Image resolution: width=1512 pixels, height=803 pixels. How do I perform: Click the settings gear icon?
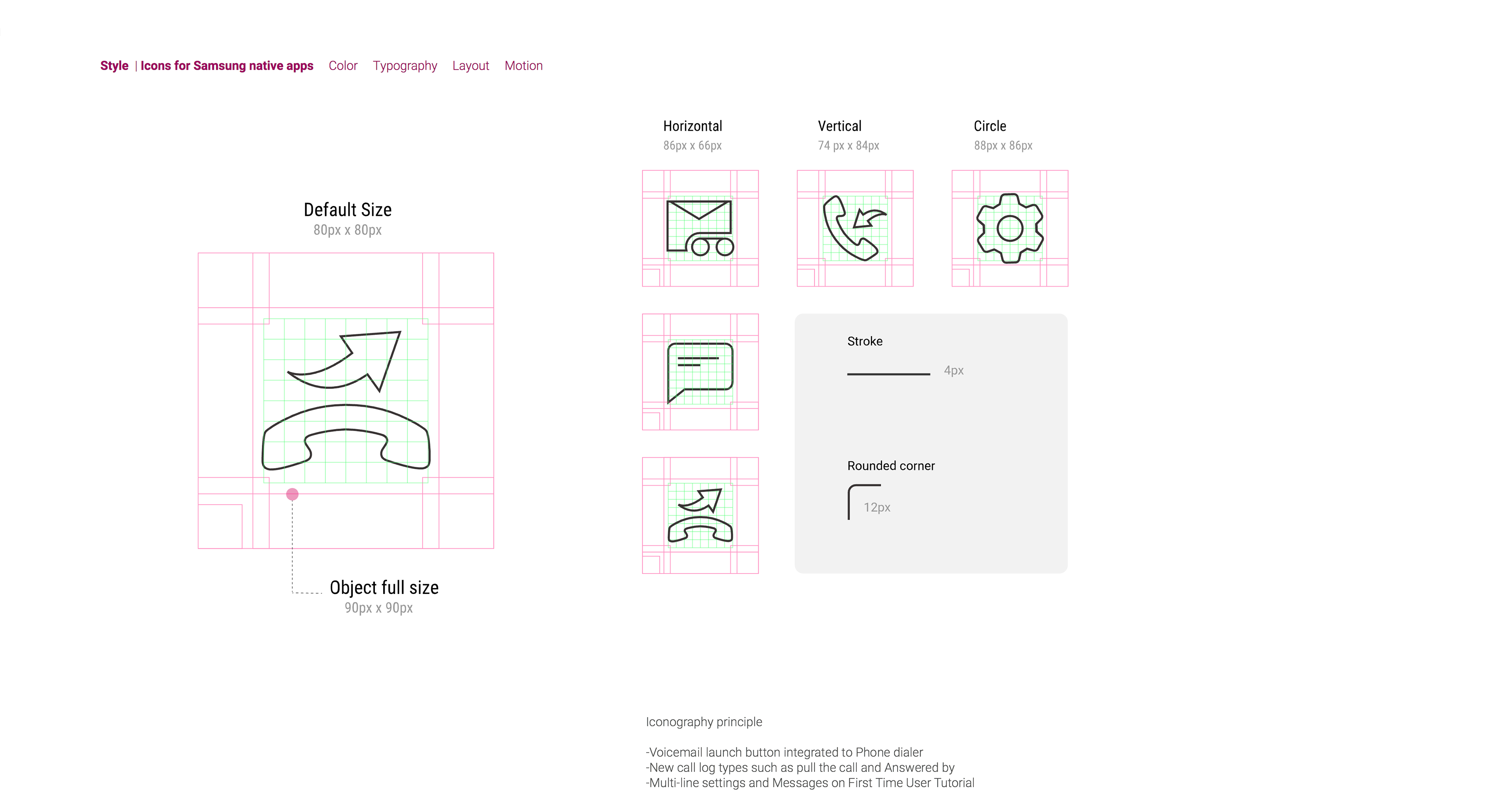(1010, 228)
